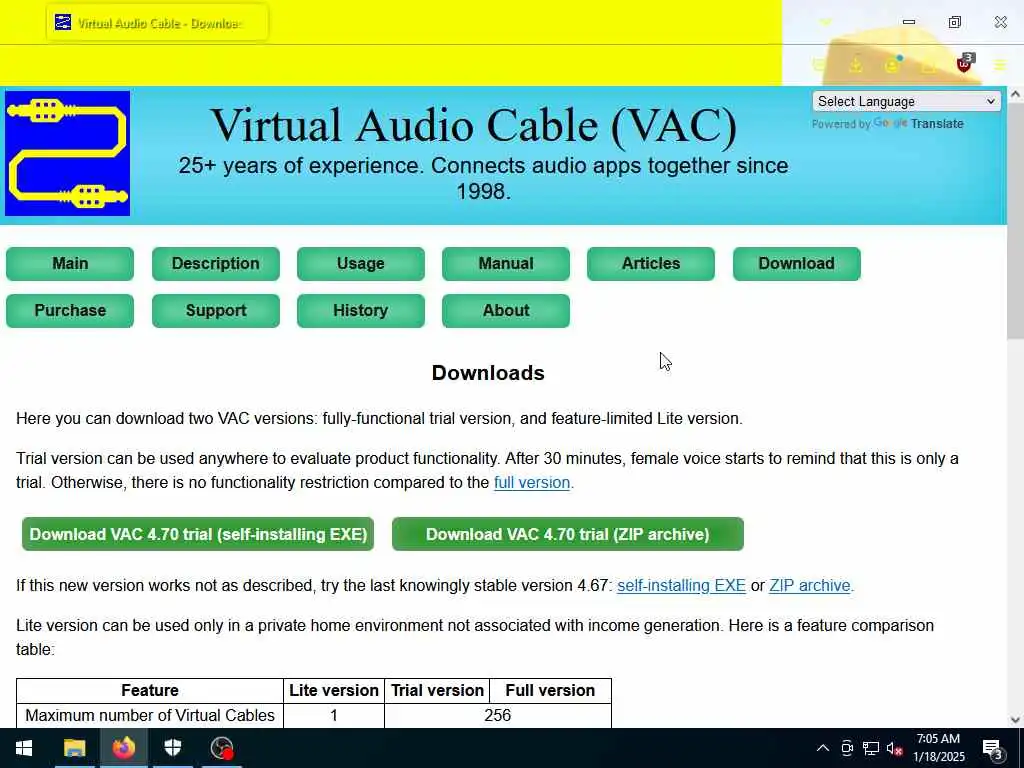
Task: Open the About page
Action: click(505, 311)
